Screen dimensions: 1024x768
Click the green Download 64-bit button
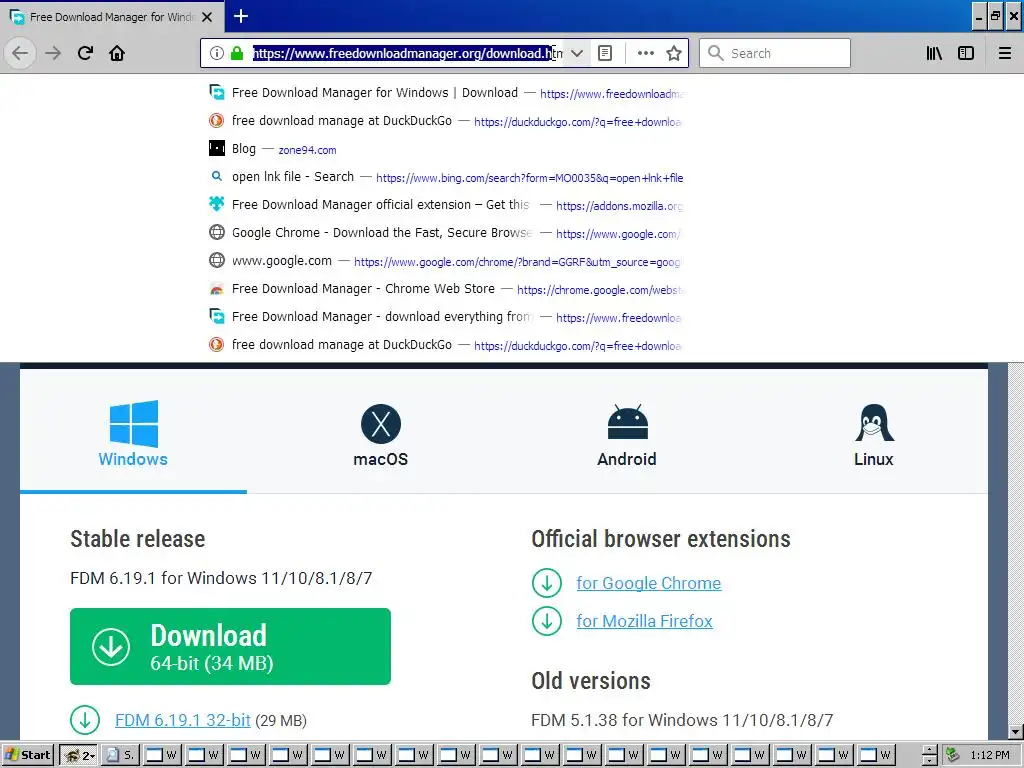click(x=230, y=647)
